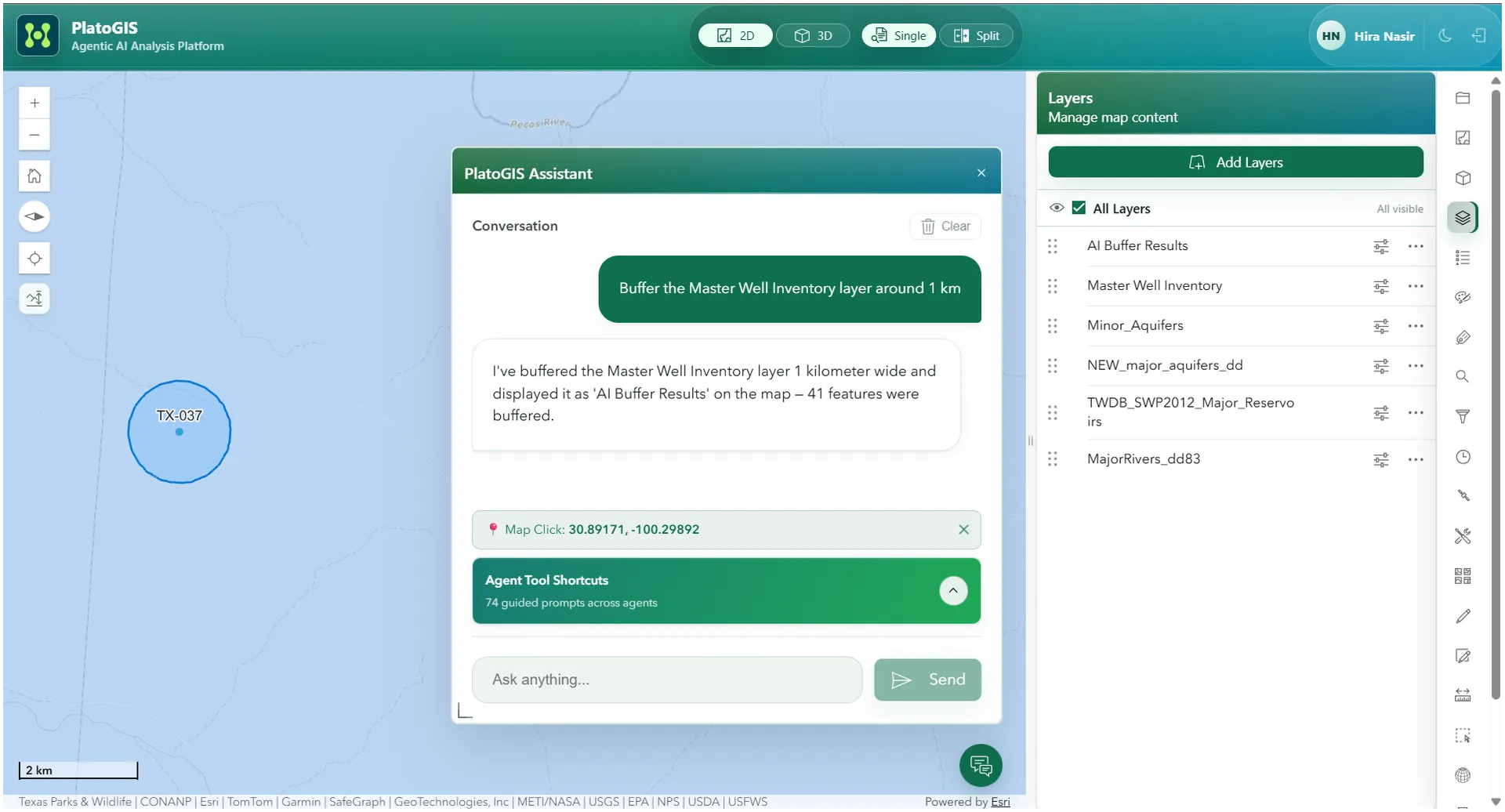The height and width of the screenshot is (812, 1505).
Task: Open more options for Minor_Aquifers
Action: [x=1416, y=326]
